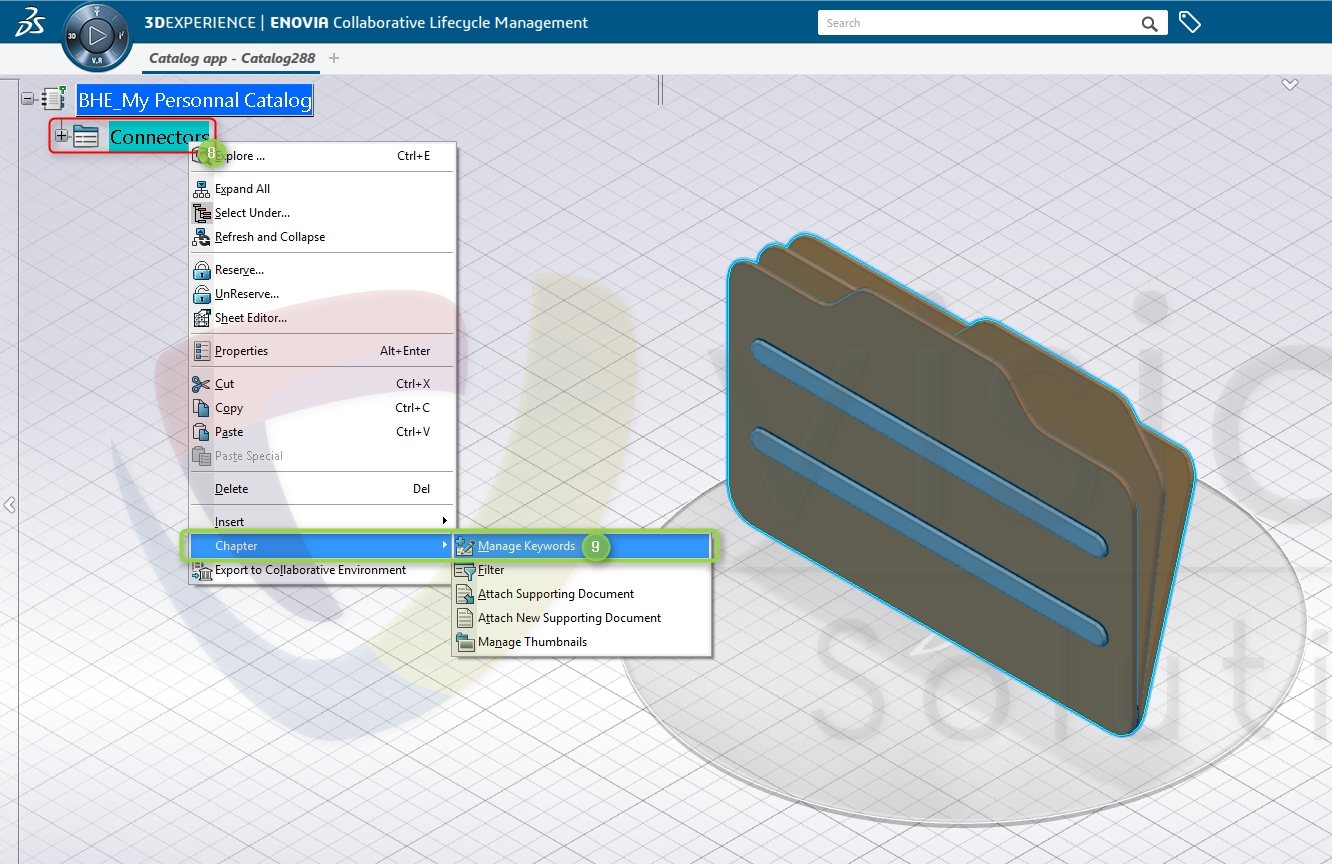Expand the Connectors chapter node
This screenshot has height=864, width=1332.
(x=61, y=136)
